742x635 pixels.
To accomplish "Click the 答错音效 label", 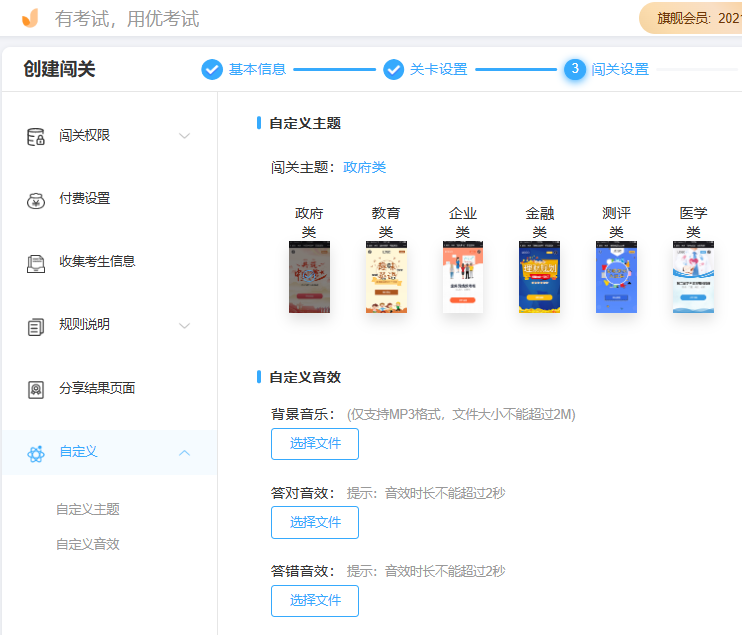I will 303,571.
